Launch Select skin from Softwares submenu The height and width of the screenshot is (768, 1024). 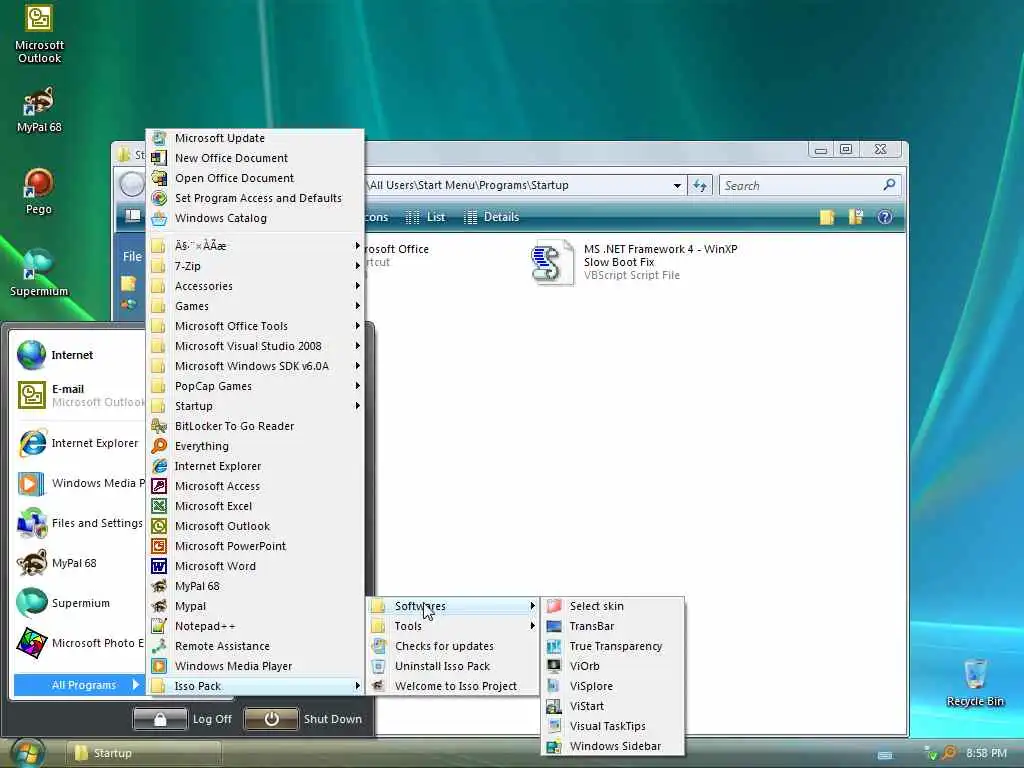[x=614, y=606]
